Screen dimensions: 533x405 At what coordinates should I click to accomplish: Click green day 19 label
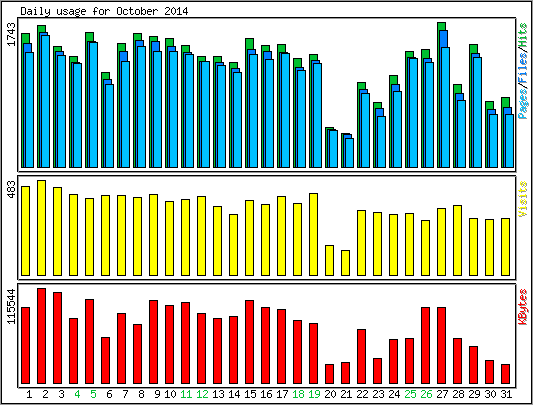[x=314, y=394]
